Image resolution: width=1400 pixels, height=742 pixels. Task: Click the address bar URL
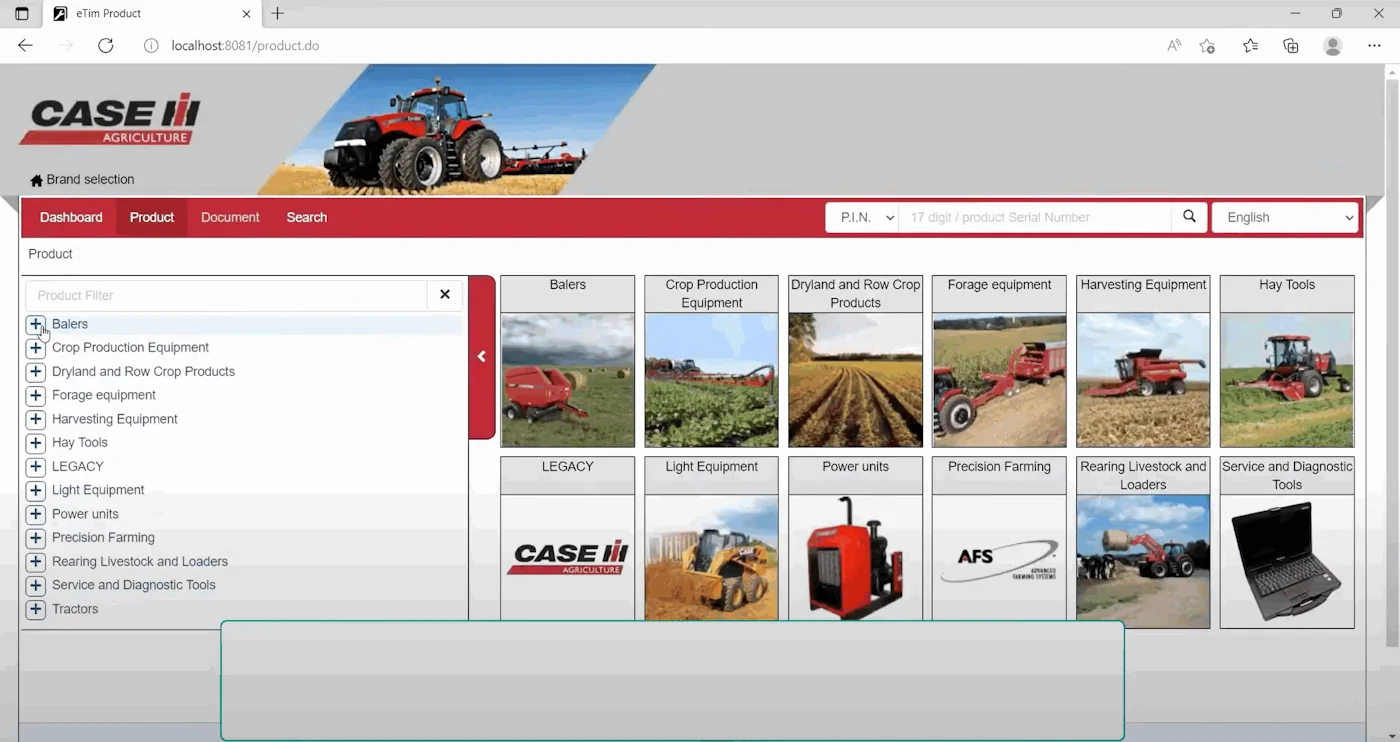pyautogui.click(x=245, y=46)
